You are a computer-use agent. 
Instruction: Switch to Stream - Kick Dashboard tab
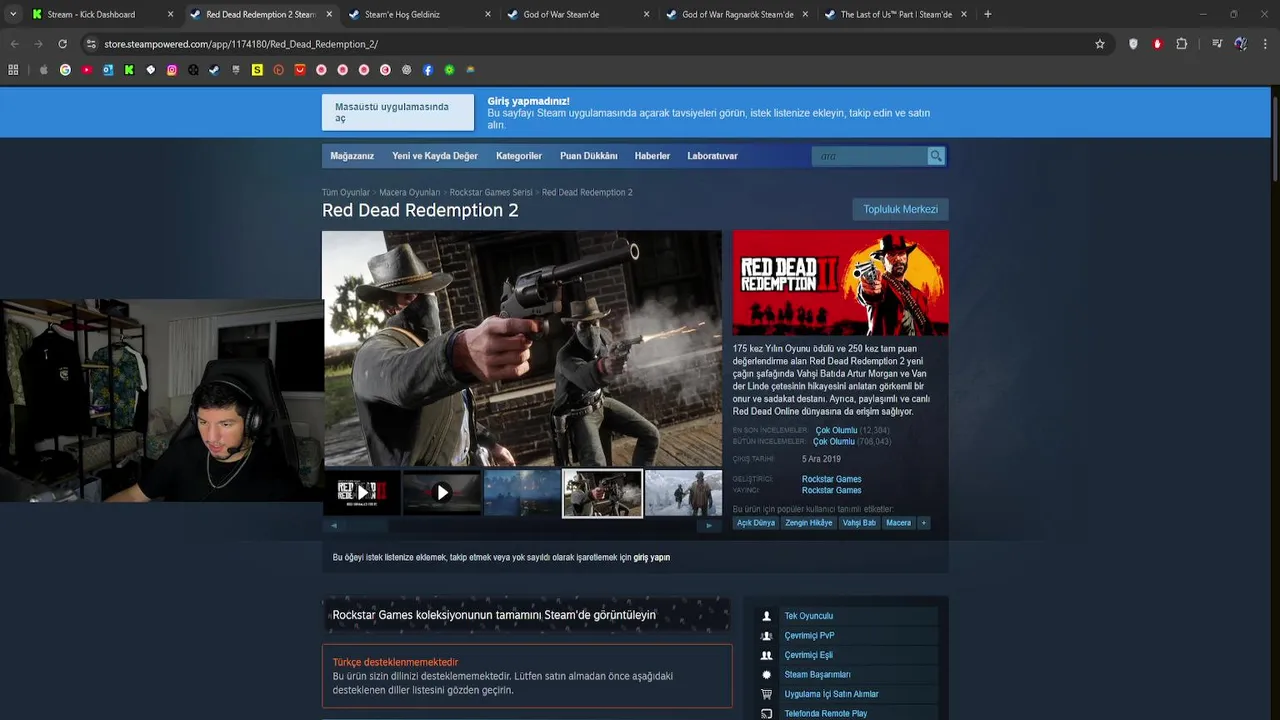[91, 14]
